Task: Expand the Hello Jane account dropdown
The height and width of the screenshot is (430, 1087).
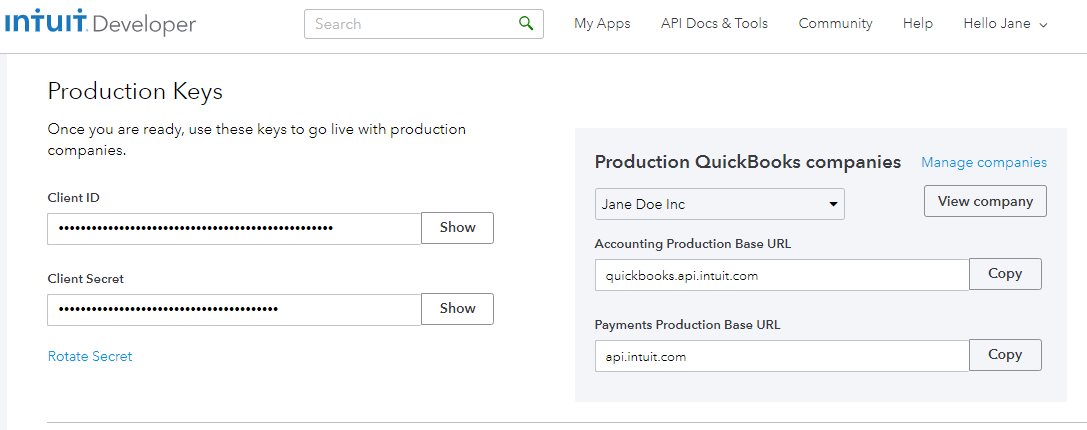Action: click(1004, 24)
